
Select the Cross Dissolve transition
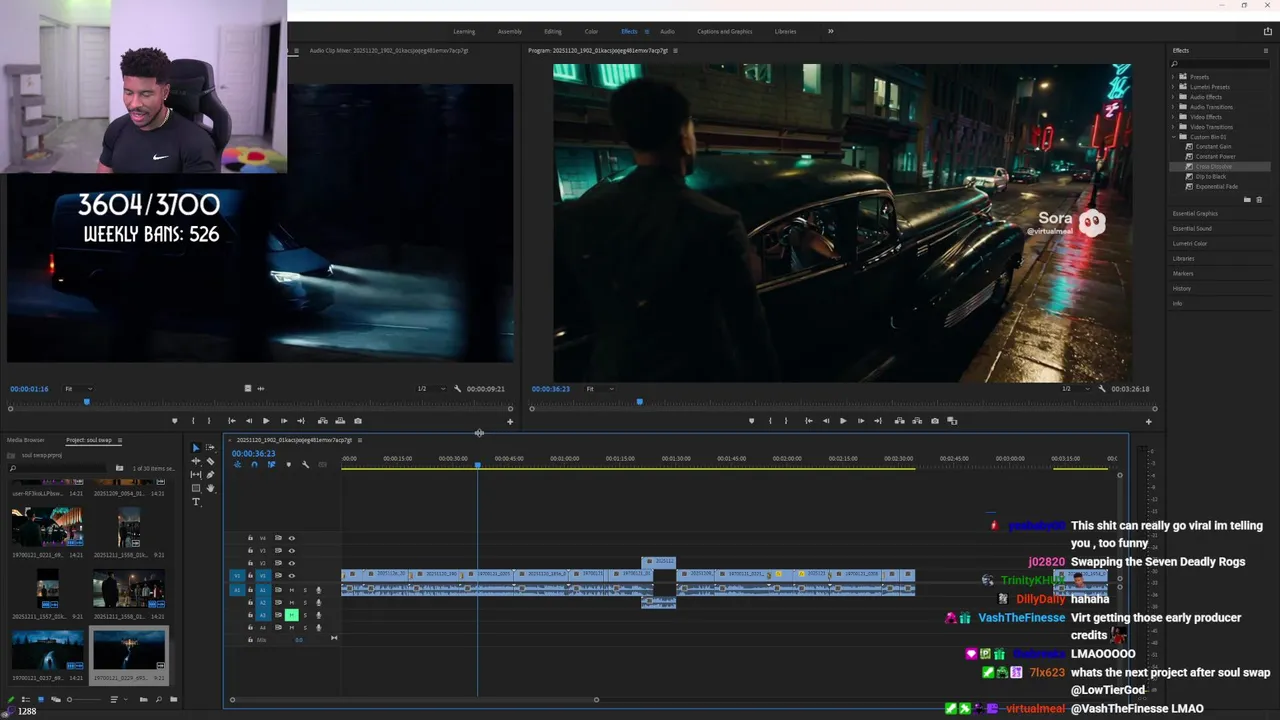coord(1214,167)
